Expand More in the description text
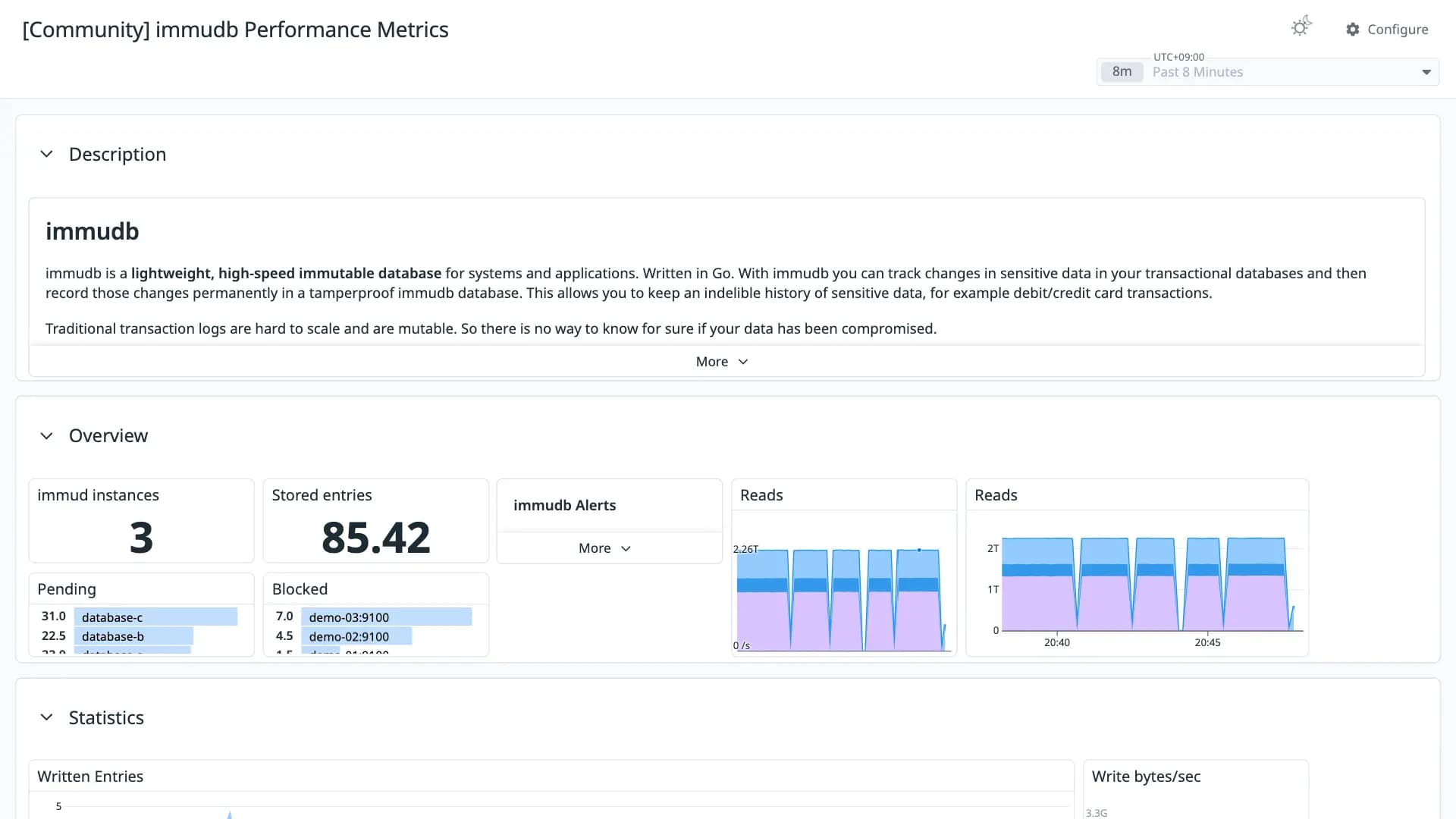Screen dimensions: 1456x819 click(722, 362)
